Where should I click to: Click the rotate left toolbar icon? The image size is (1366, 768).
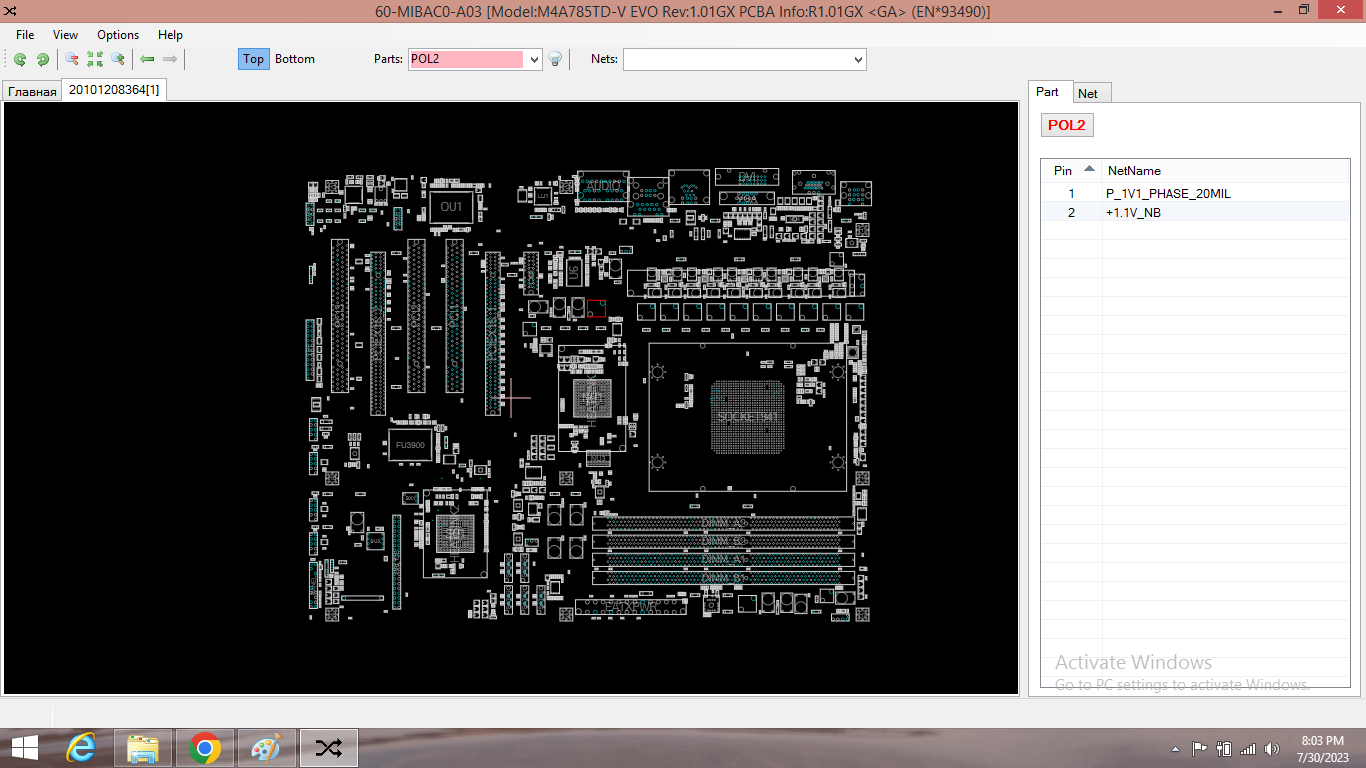[20, 60]
